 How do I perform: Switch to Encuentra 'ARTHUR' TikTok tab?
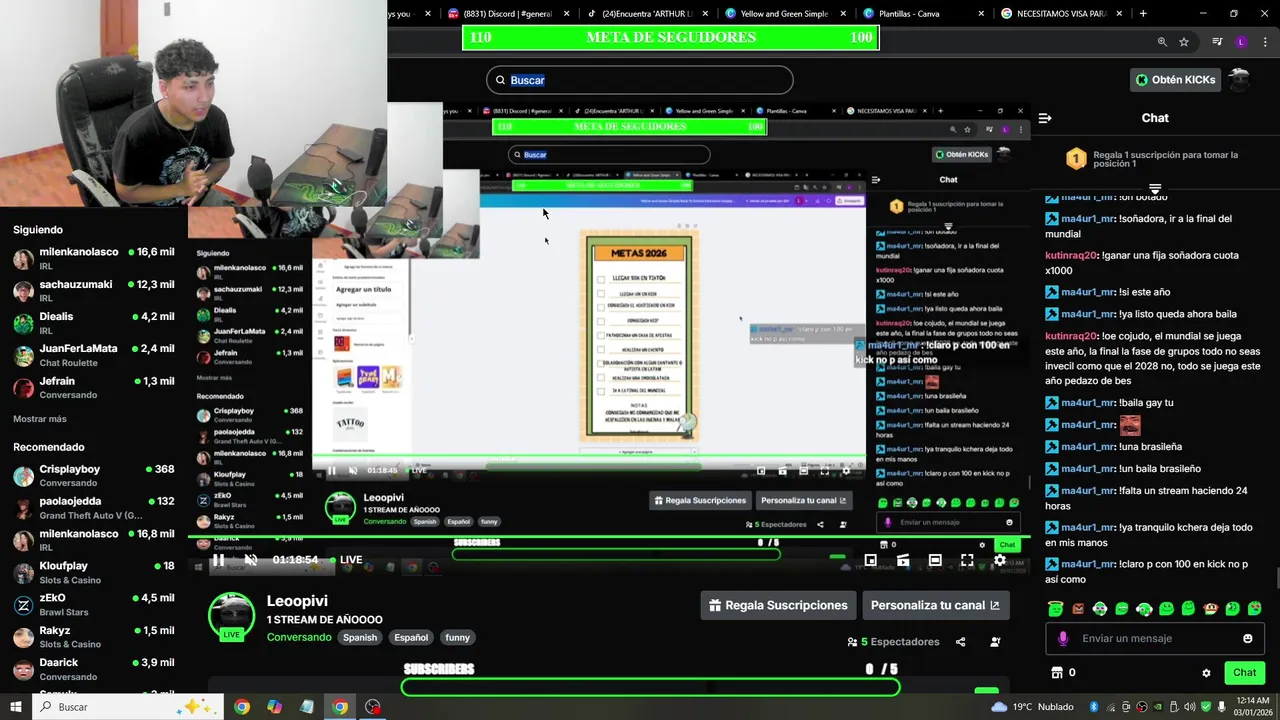[x=649, y=14]
